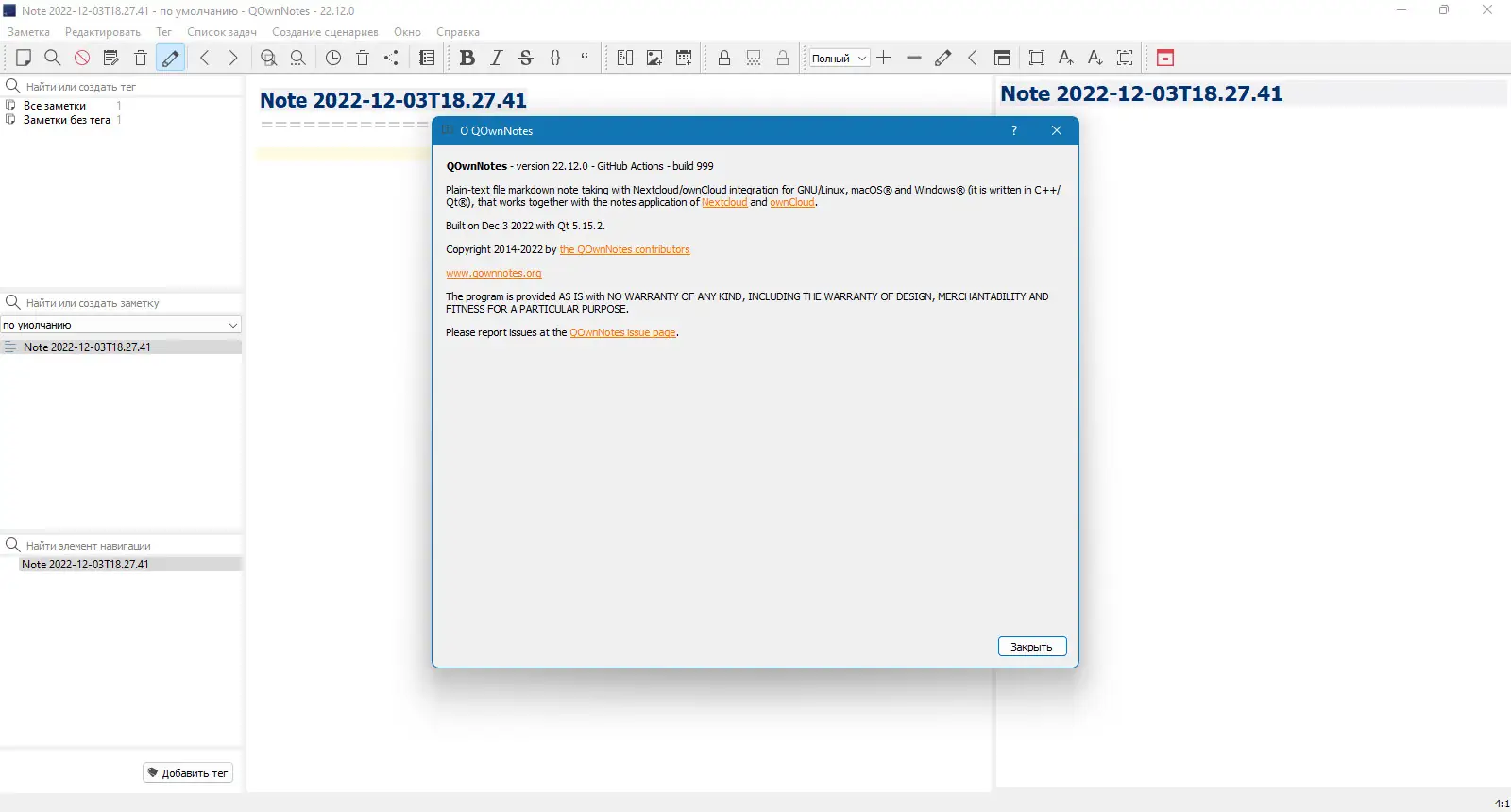Click the Закрыть button in About dialog
The width and height of the screenshot is (1511, 812).
point(1032,647)
